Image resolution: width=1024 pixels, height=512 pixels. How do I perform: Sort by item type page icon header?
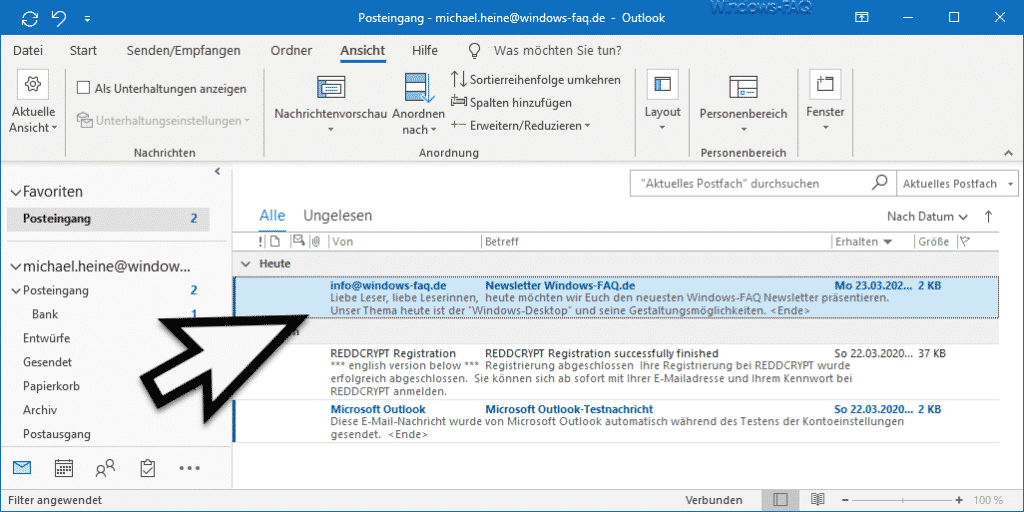coord(275,242)
